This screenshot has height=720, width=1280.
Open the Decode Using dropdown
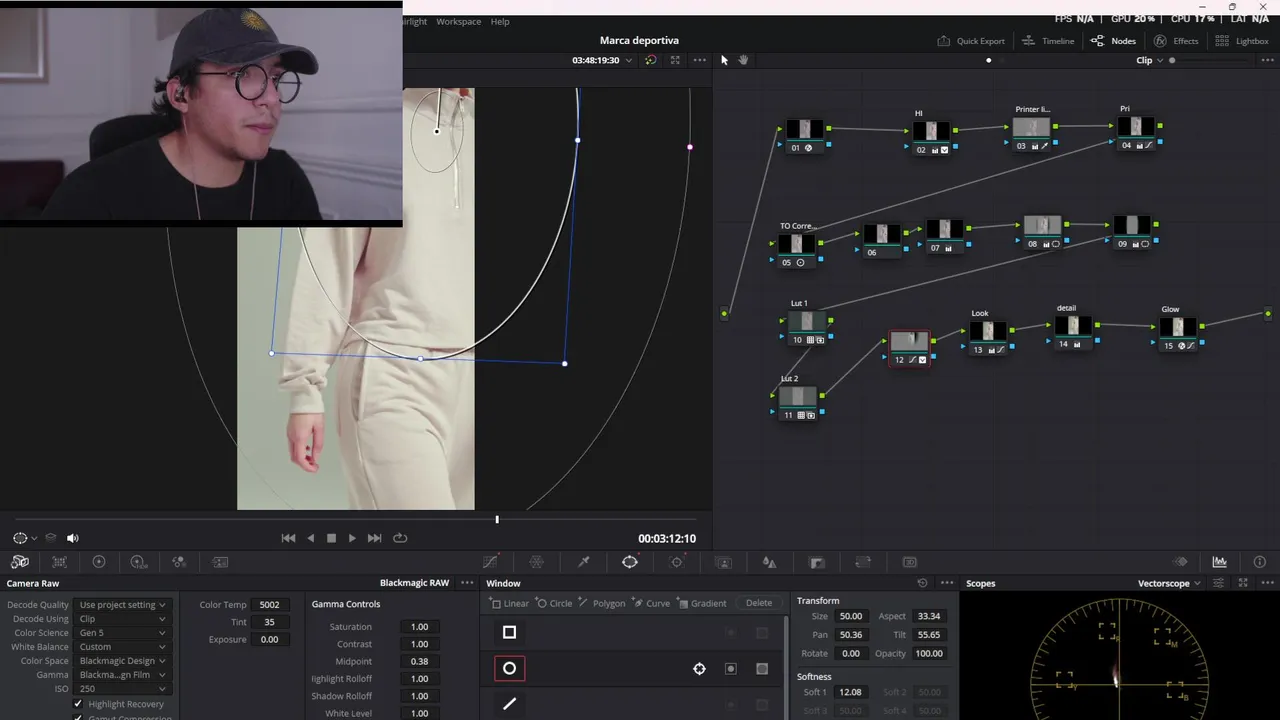pos(122,619)
